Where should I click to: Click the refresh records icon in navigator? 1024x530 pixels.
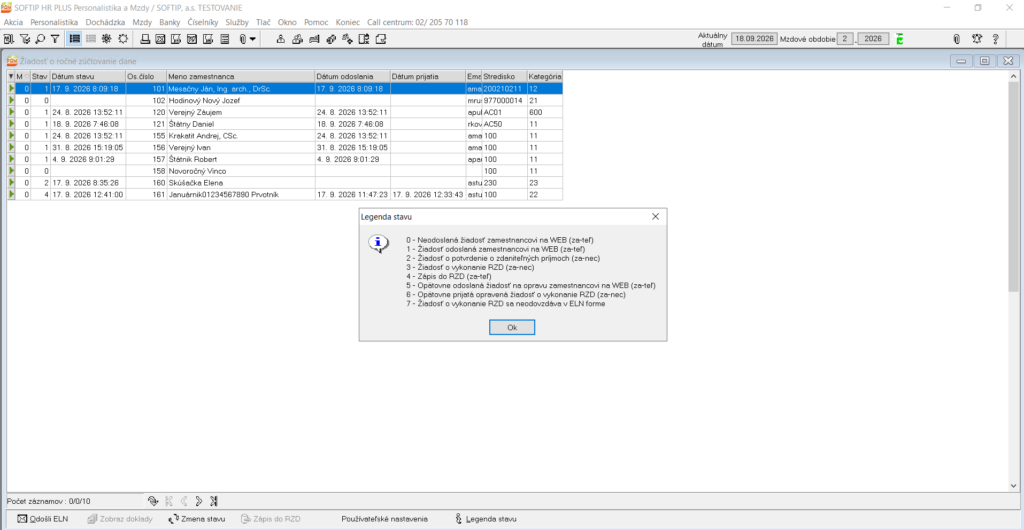pyautogui.click(x=153, y=501)
